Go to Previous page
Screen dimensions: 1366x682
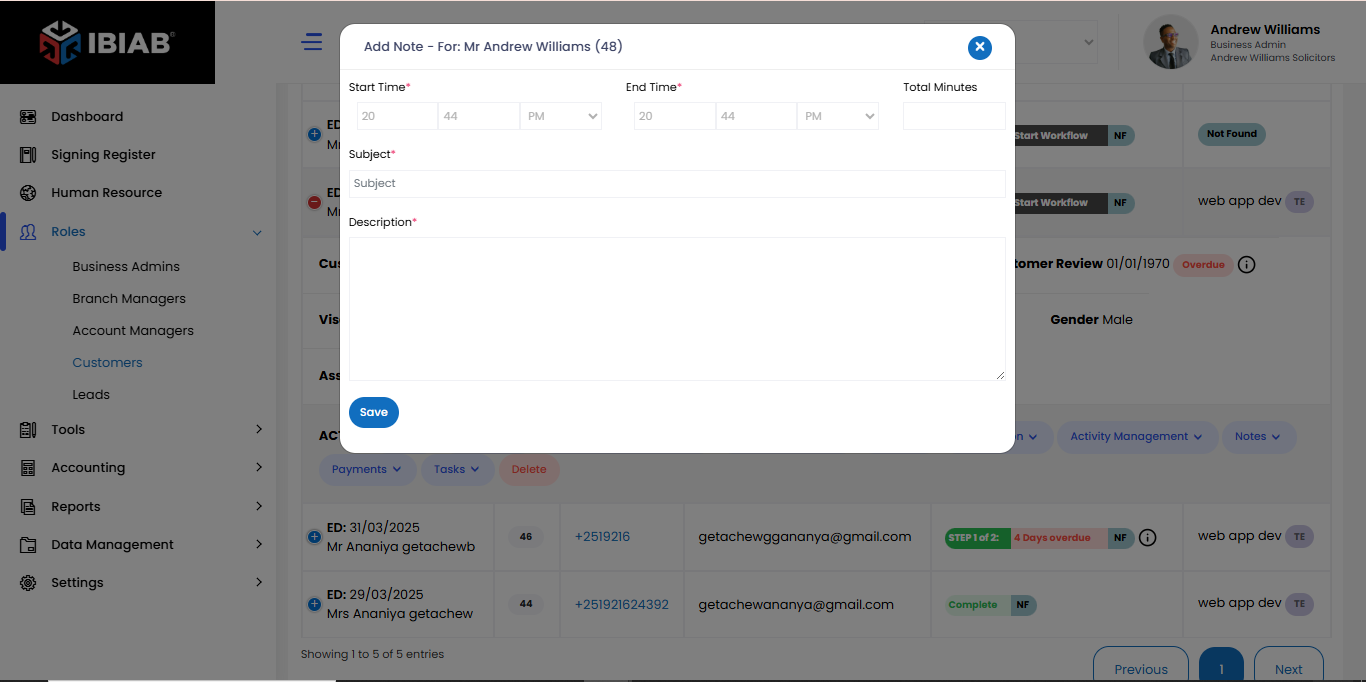(1141, 668)
